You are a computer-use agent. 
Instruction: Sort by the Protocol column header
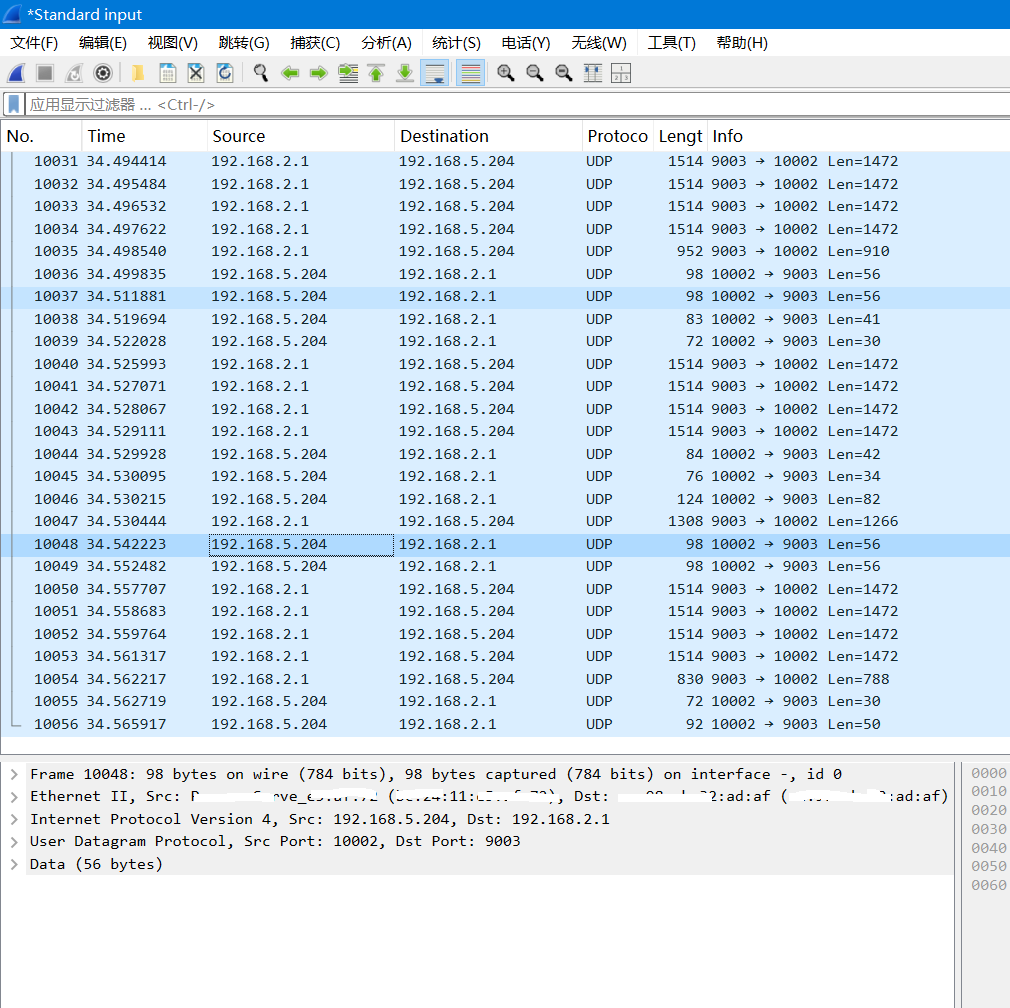click(618, 136)
